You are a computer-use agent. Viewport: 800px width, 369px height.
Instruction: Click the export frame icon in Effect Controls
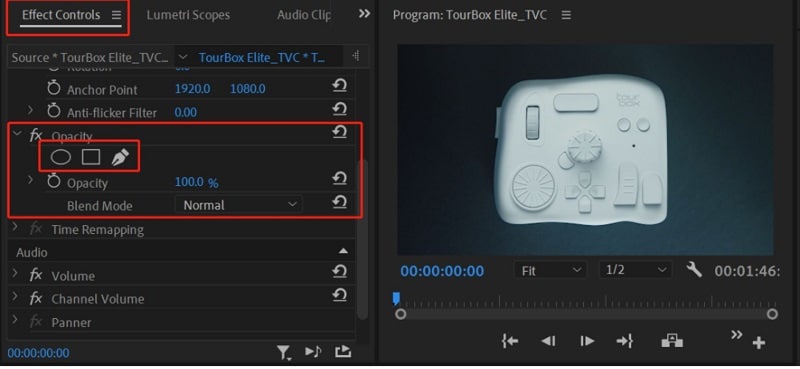343,352
